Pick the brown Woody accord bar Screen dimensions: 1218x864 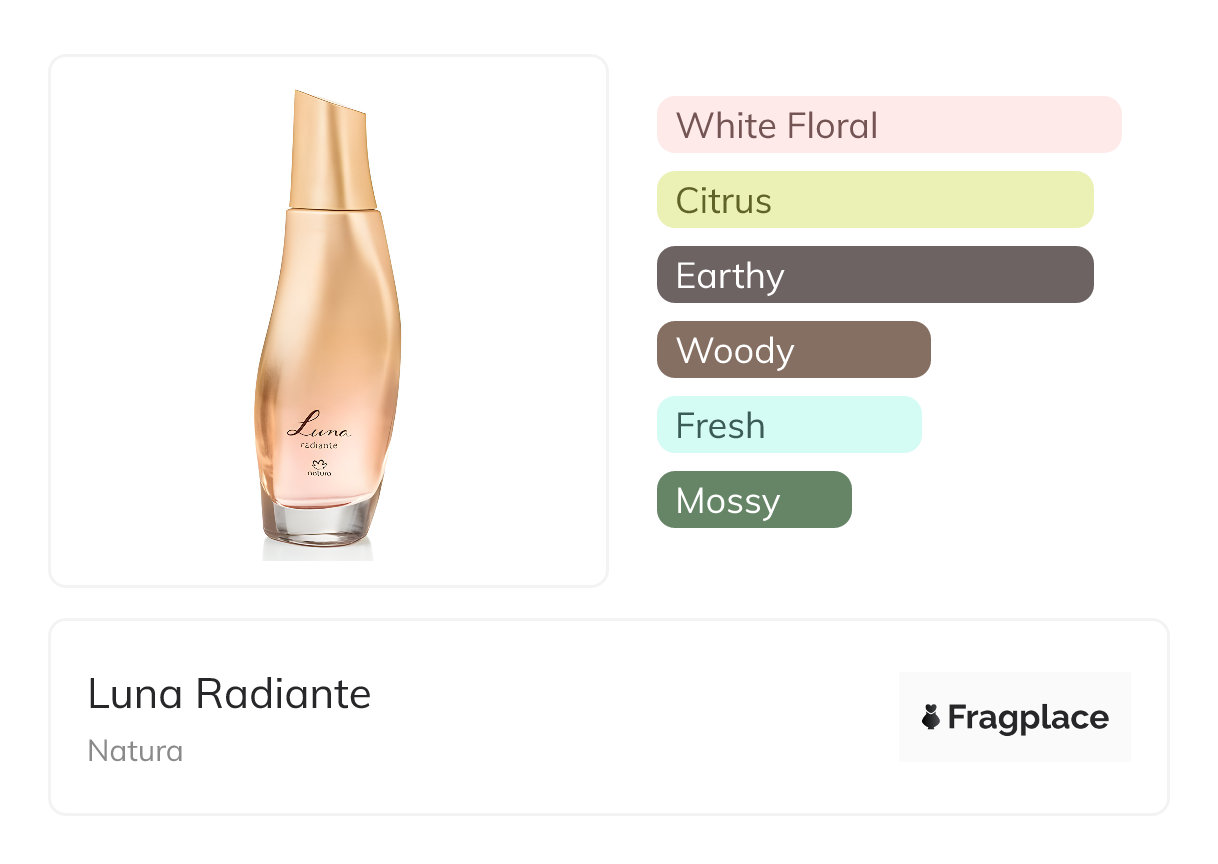[793, 350]
